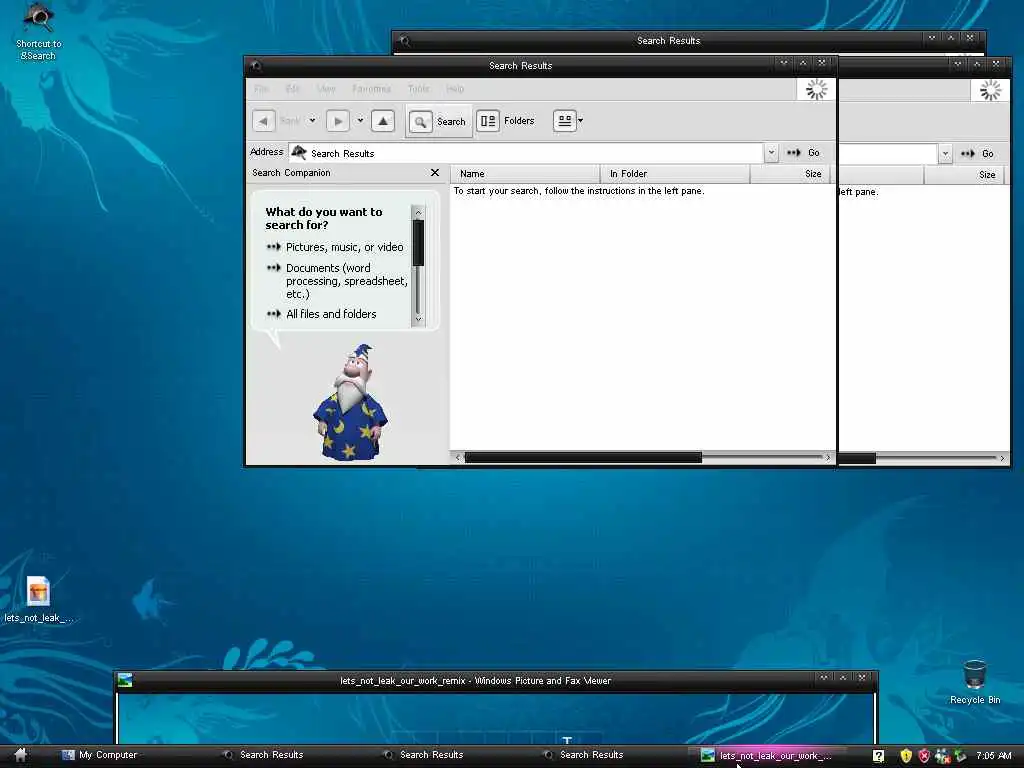Sort by Size column in right-side window
The height and width of the screenshot is (768, 1024).
click(967, 174)
